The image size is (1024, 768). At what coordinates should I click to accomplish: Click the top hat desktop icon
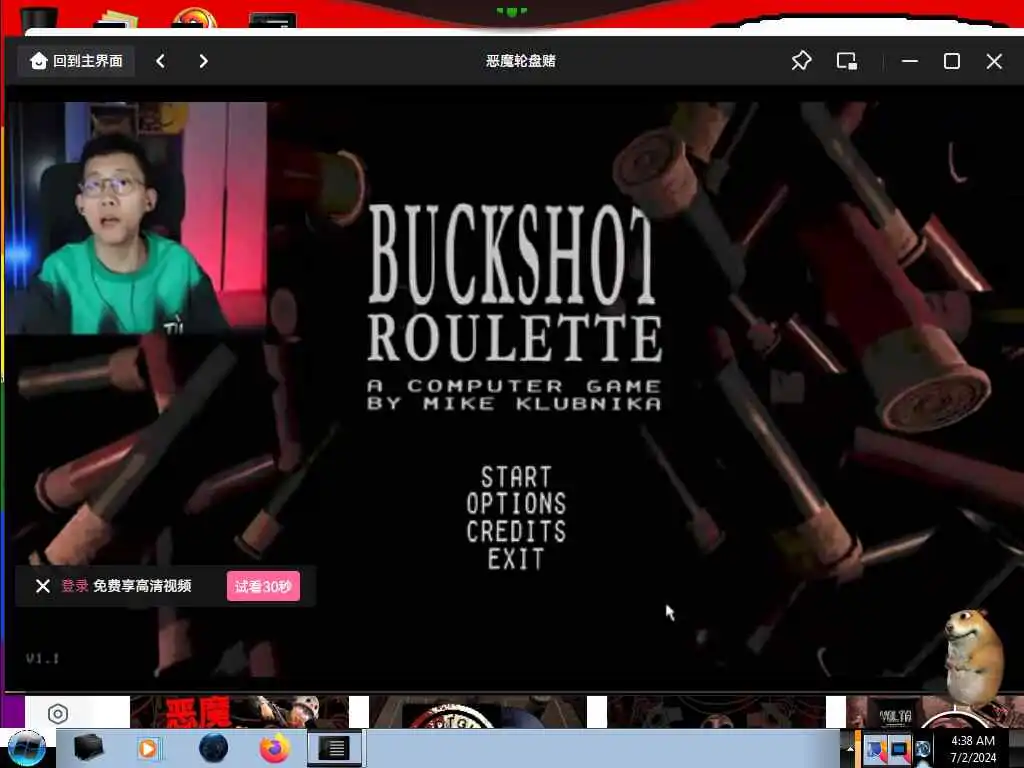point(40,20)
